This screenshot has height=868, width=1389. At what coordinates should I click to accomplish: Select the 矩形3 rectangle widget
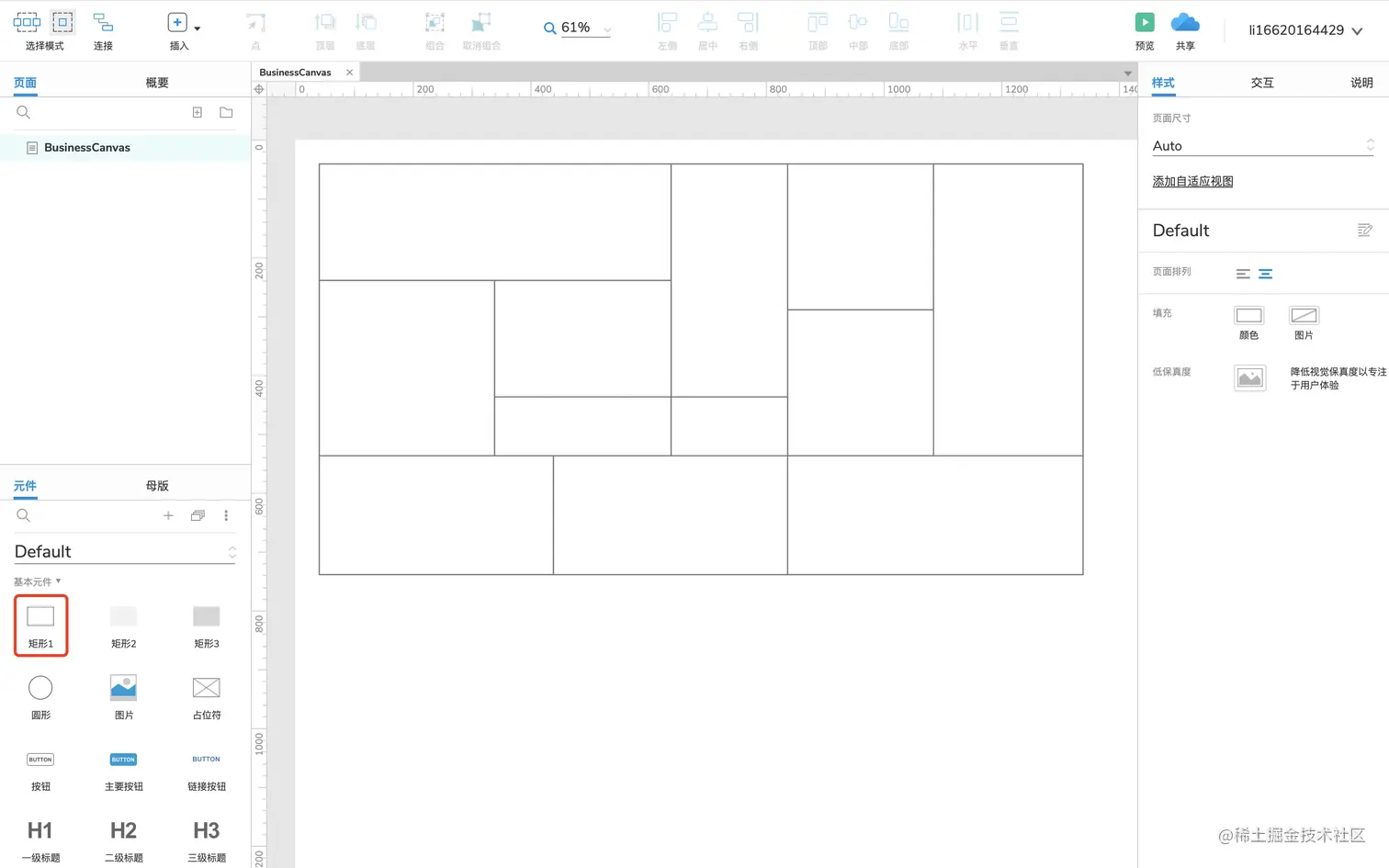coord(207,626)
